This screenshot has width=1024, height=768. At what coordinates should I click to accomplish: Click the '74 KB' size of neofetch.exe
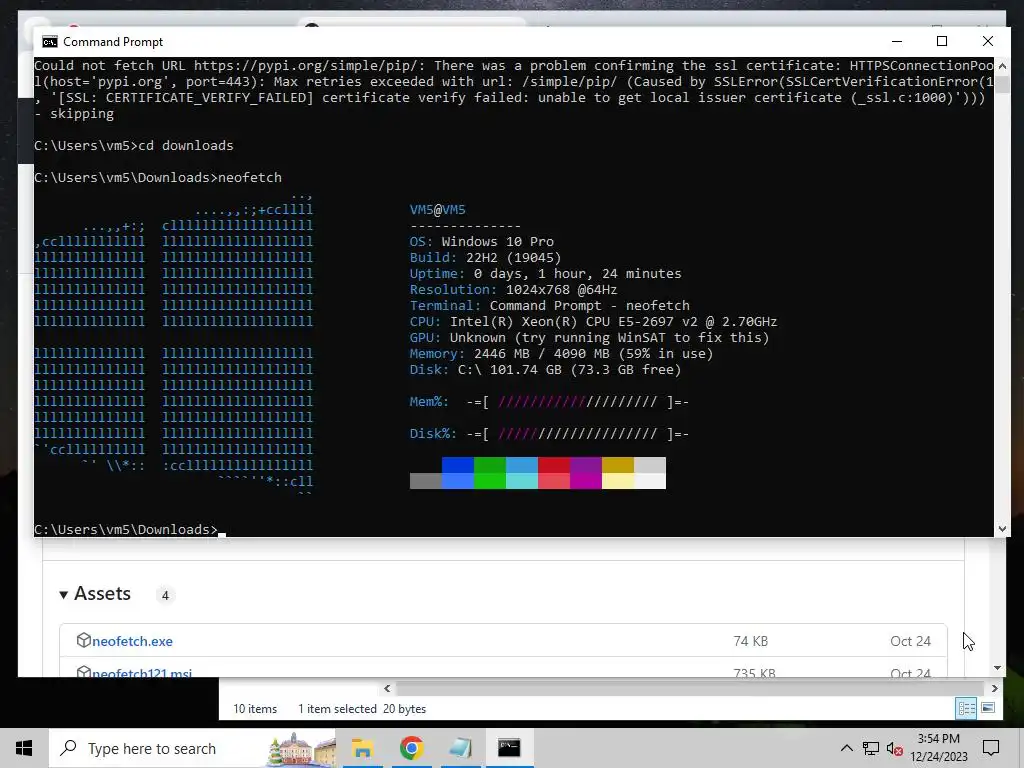[750, 641]
